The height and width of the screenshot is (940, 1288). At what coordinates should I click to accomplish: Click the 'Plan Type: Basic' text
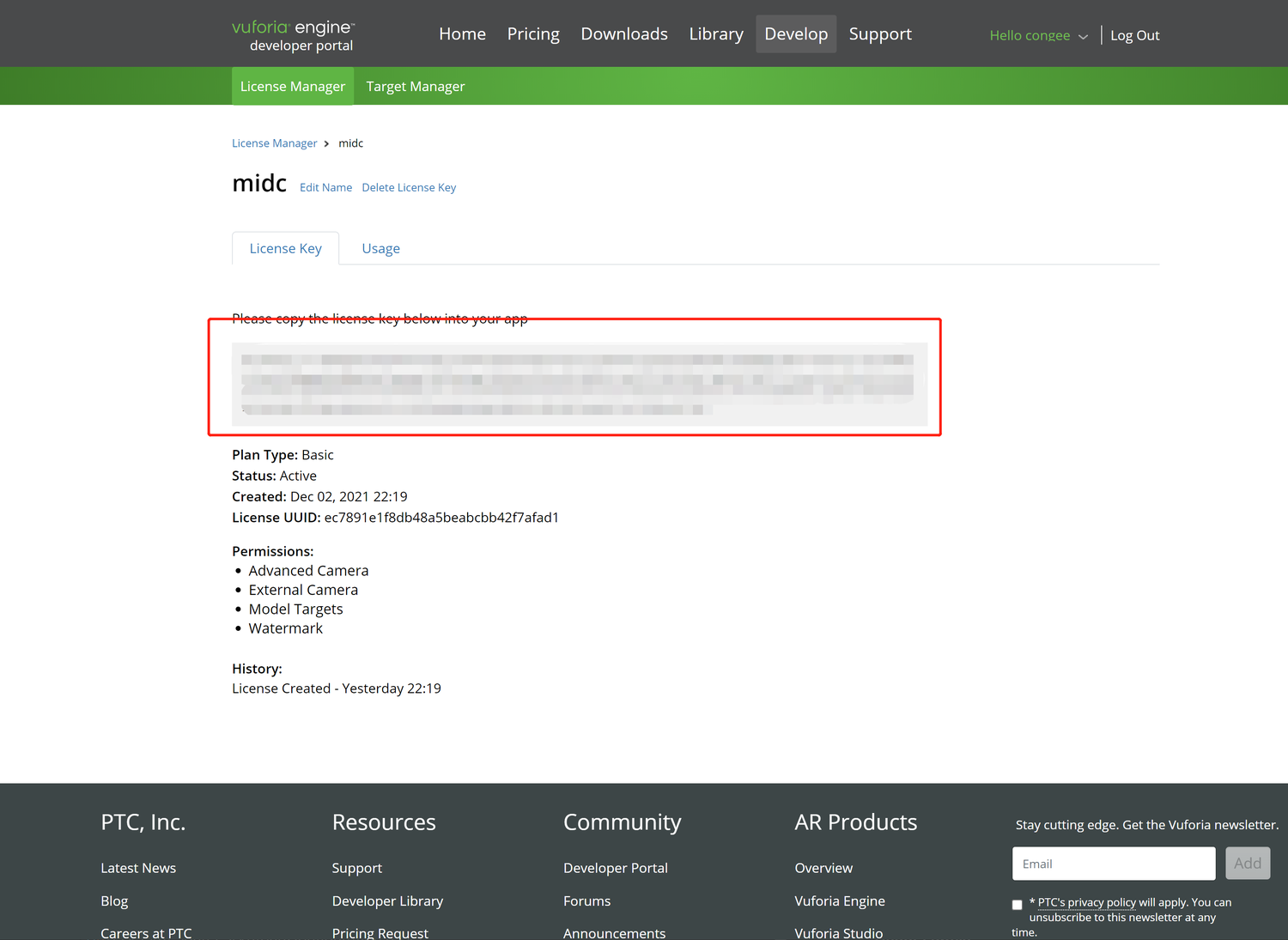283,455
